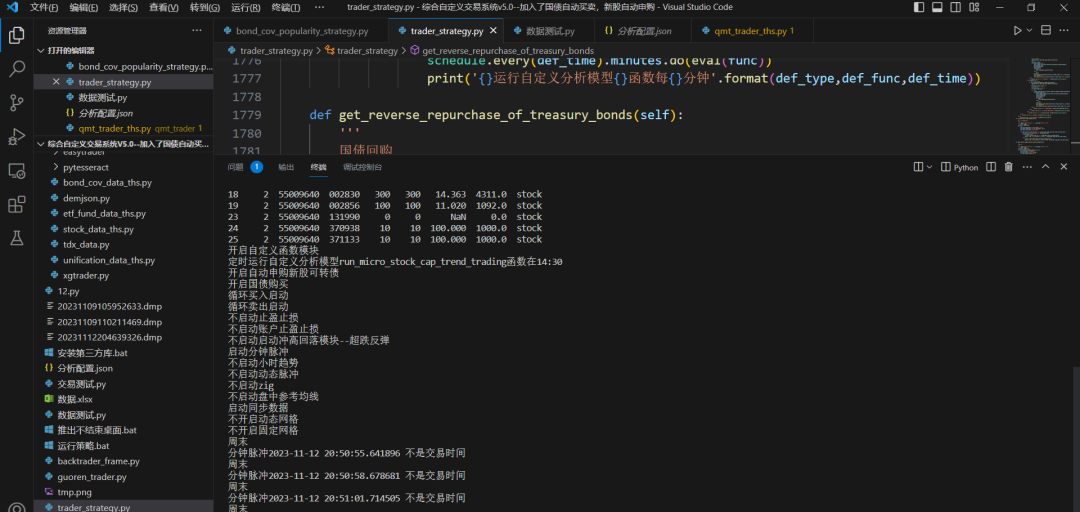Toggle secondary side bar layout icon
This screenshot has height=512, width=1080.
point(955,8)
